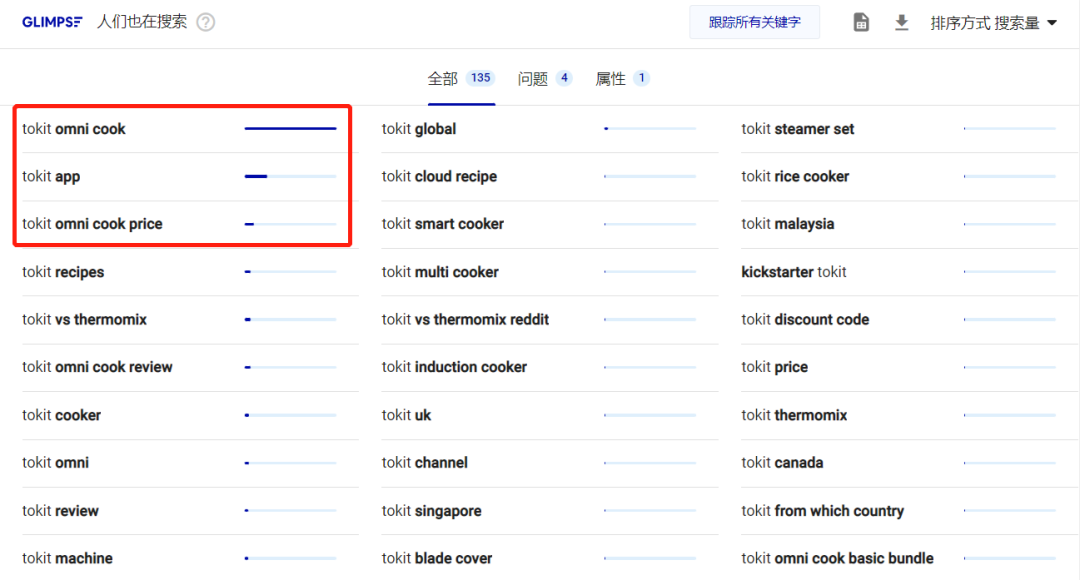Screen dimensions: 1080x580
Task: Click the export sheet file icon
Action: click(861, 22)
